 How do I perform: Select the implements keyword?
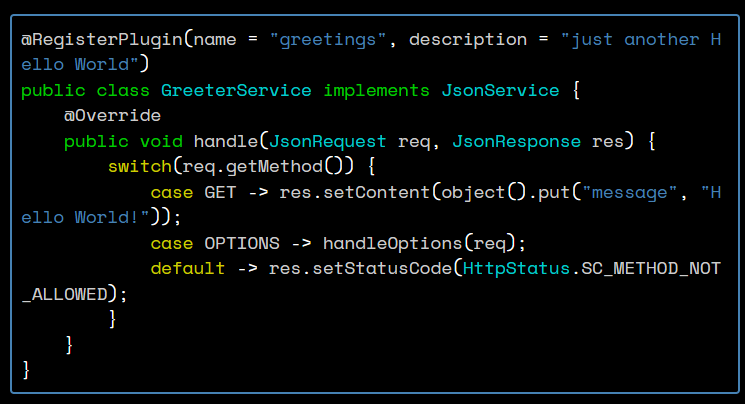[x=377, y=91]
